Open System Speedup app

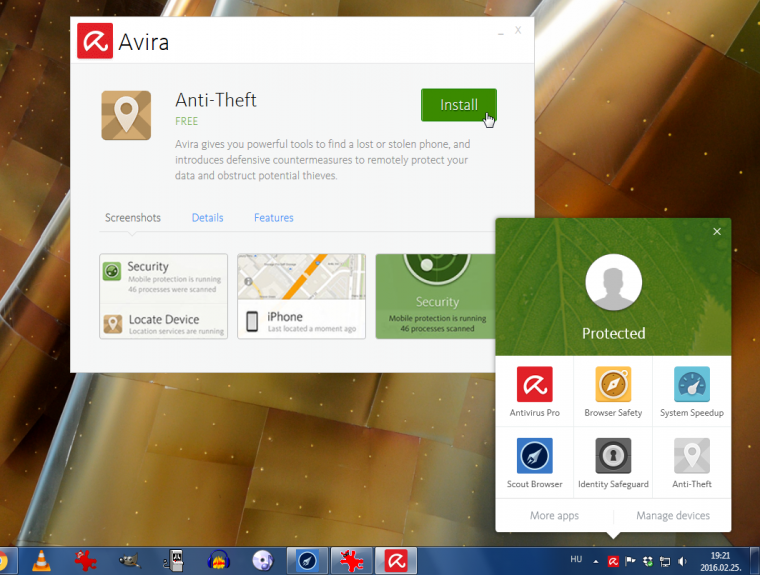(x=692, y=392)
